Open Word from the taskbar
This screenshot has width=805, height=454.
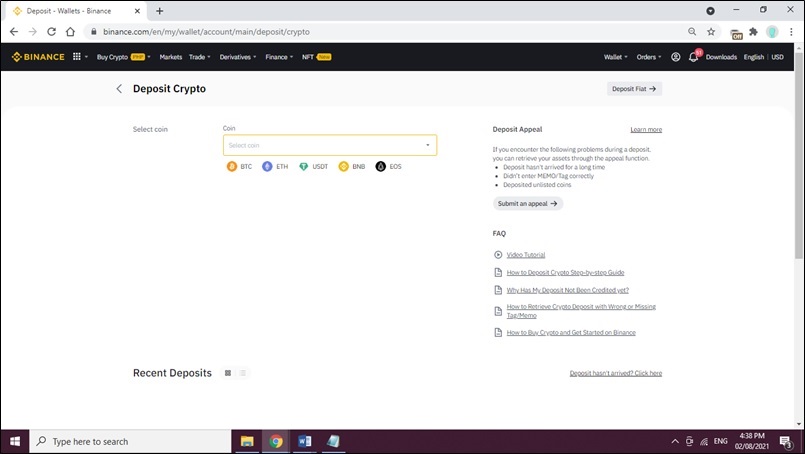304,441
